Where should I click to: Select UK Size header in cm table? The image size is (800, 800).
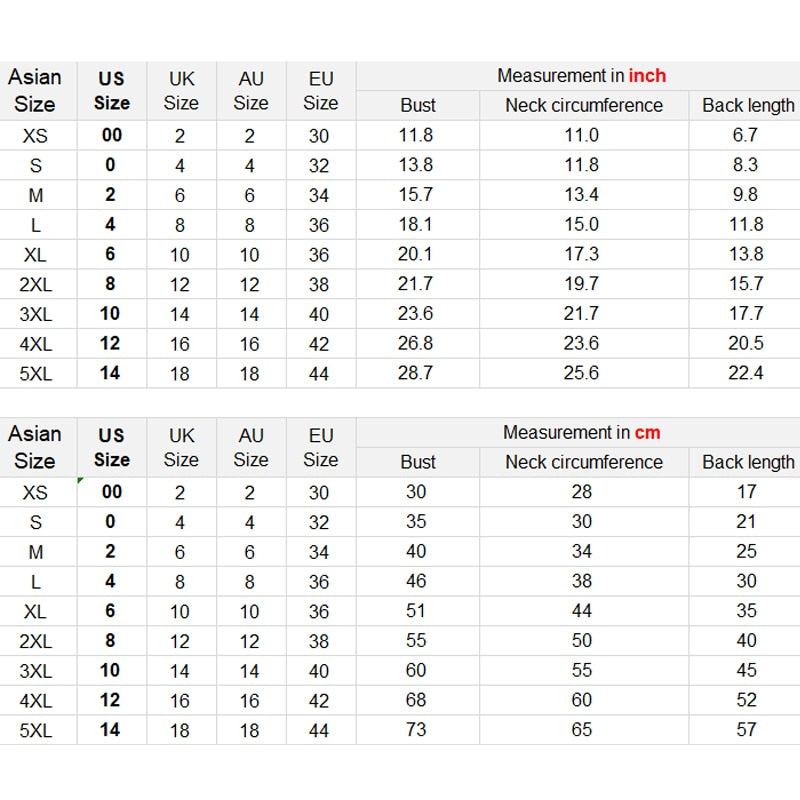click(x=181, y=447)
